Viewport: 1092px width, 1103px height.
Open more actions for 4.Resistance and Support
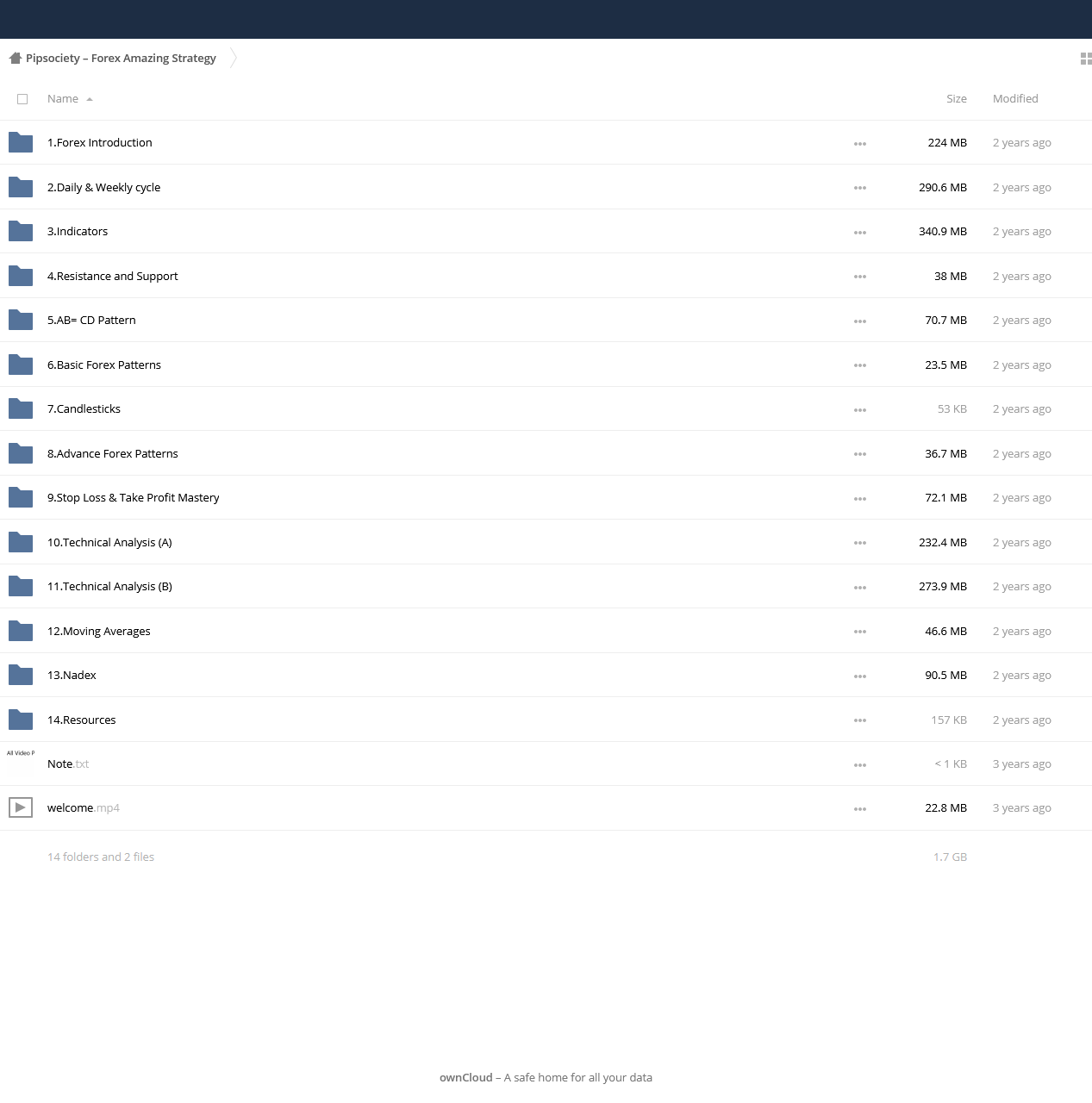[x=860, y=277]
